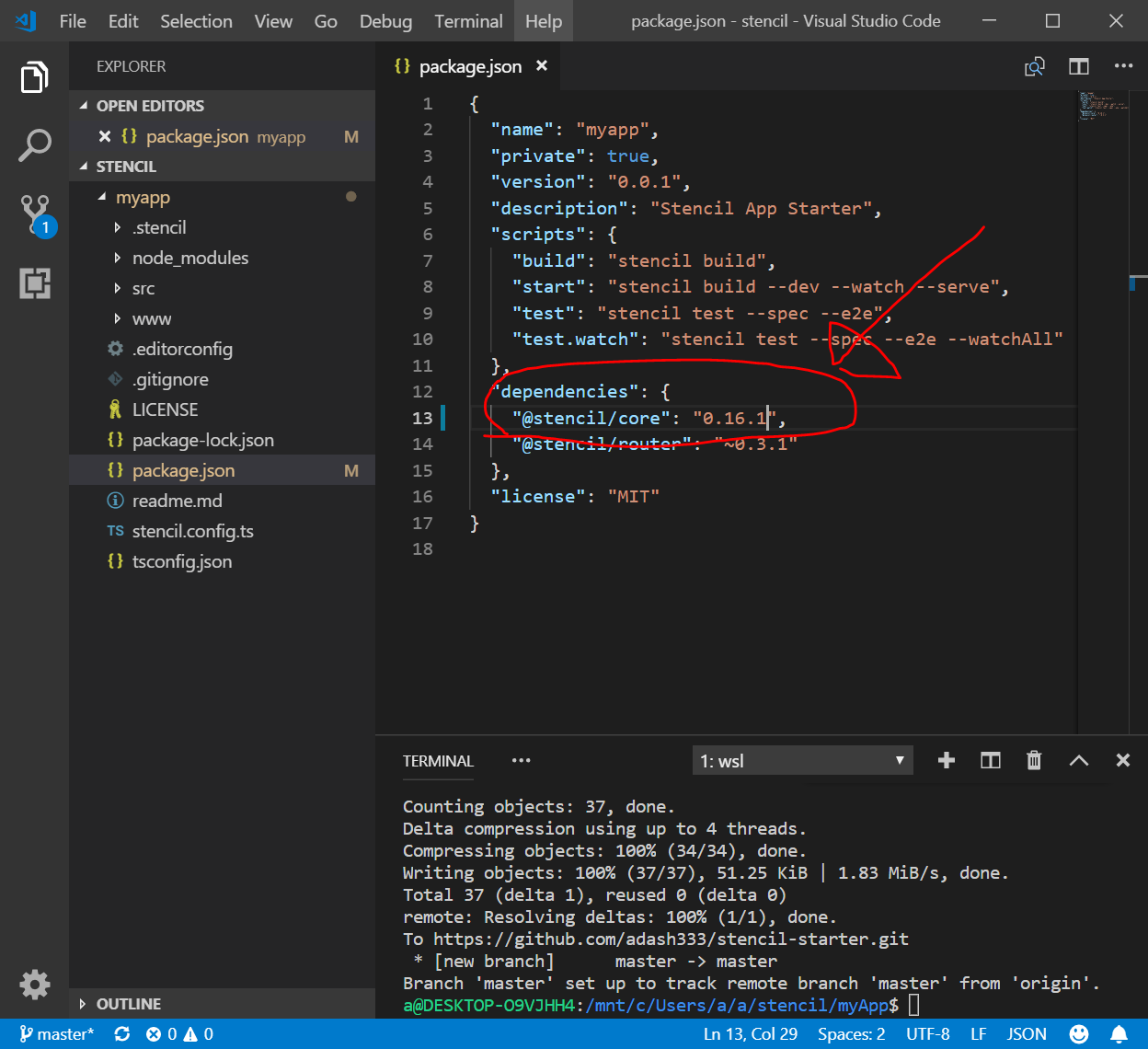This screenshot has width=1148, height=1049.
Task: Open terminal panel ellipsis menu
Action: pyautogui.click(x=521, y=761)
